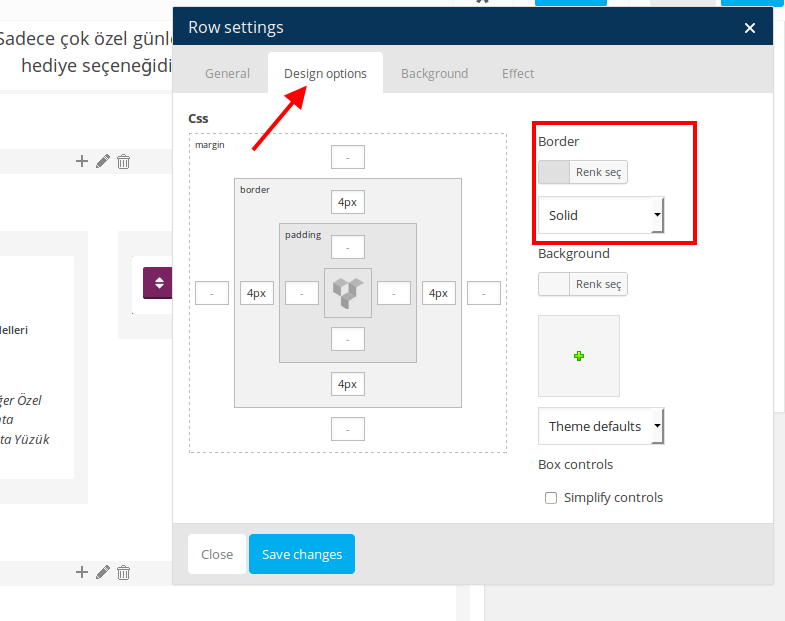Add background image with green plus

pos(579,356)
